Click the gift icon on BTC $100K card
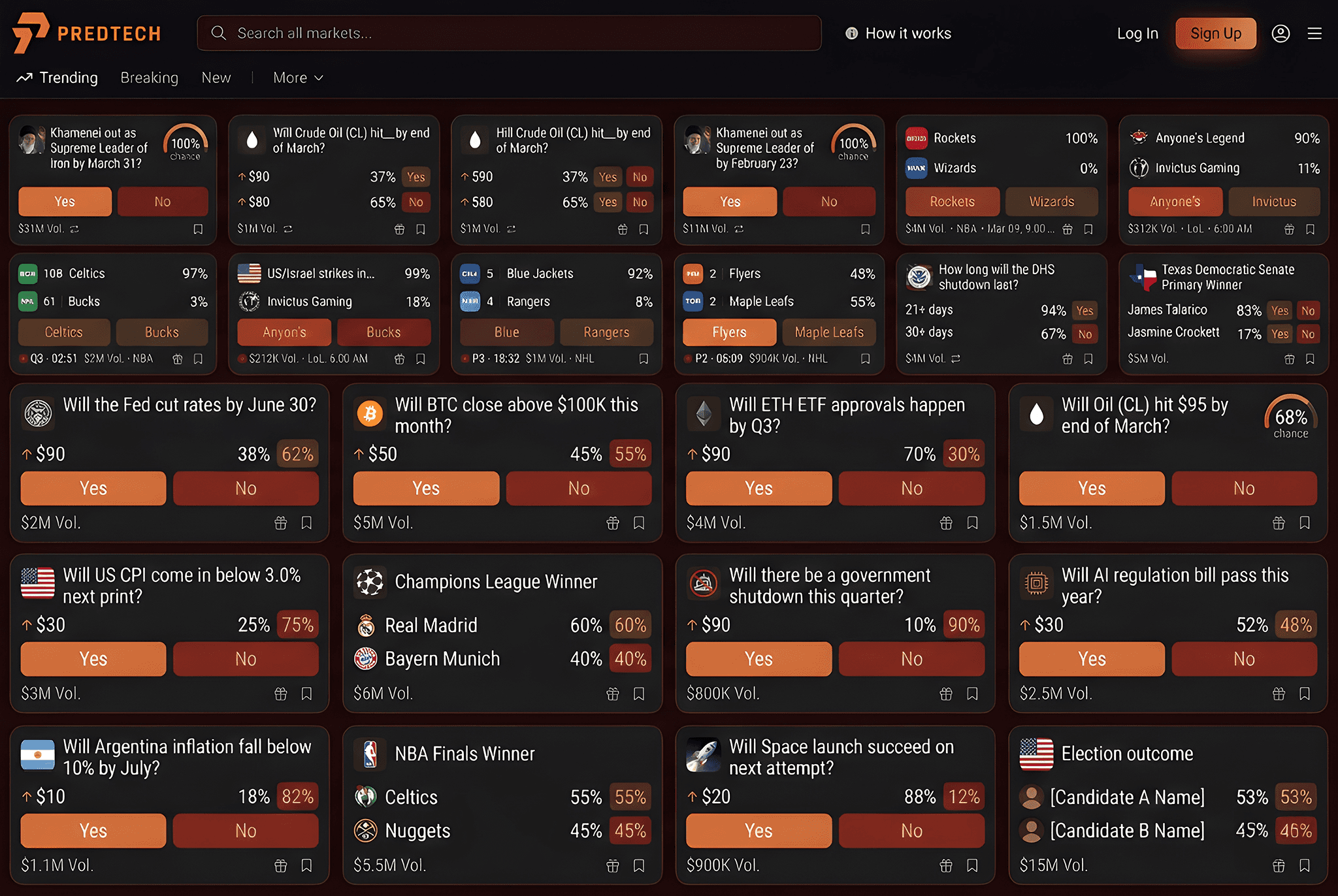 coord(612,523)
